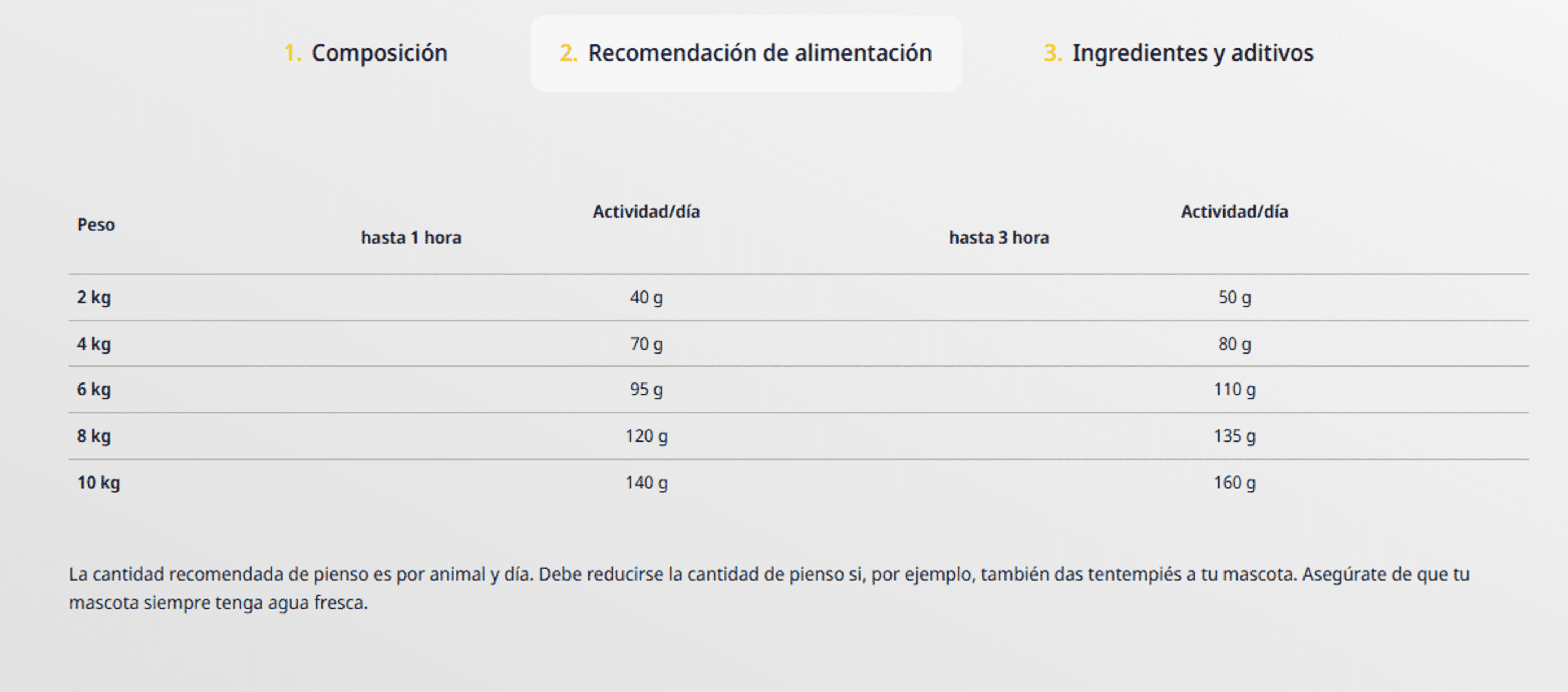Screen dimensions: 1568x692
Task: Click the second Actividad/día header
Action: [1234, 212]
